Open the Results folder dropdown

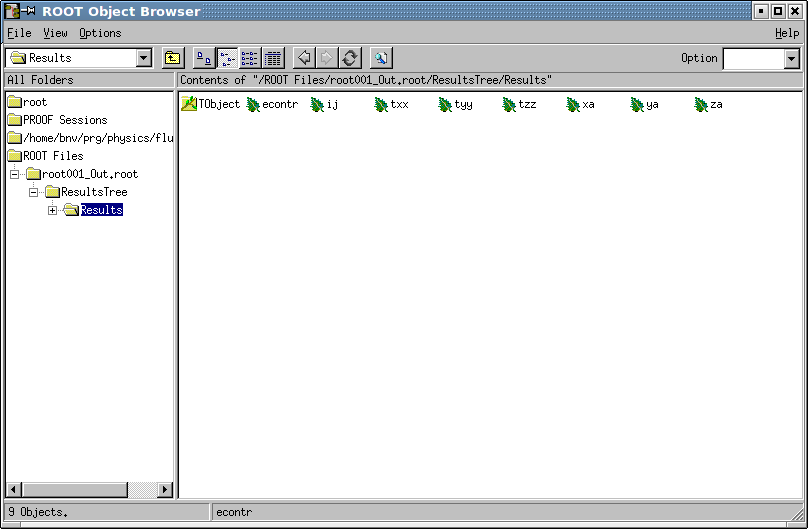[x=144, y=58]
